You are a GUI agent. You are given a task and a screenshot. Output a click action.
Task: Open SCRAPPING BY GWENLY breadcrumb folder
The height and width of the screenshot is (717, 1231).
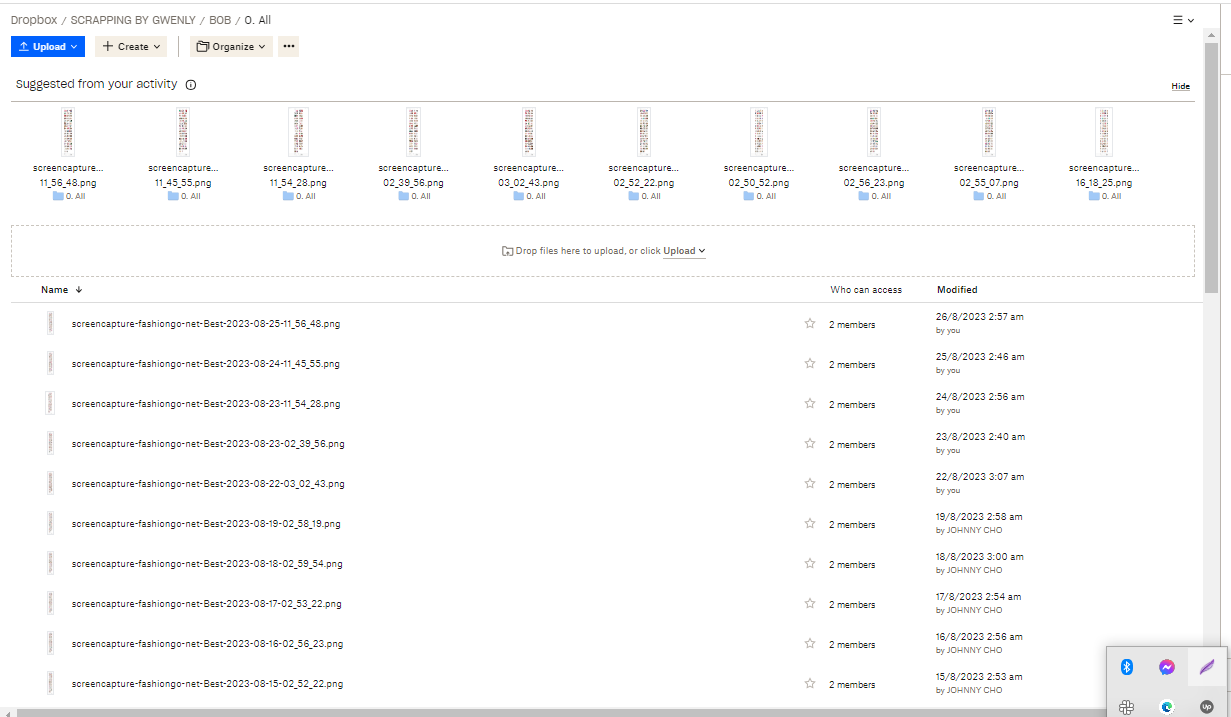click(132, 20)
